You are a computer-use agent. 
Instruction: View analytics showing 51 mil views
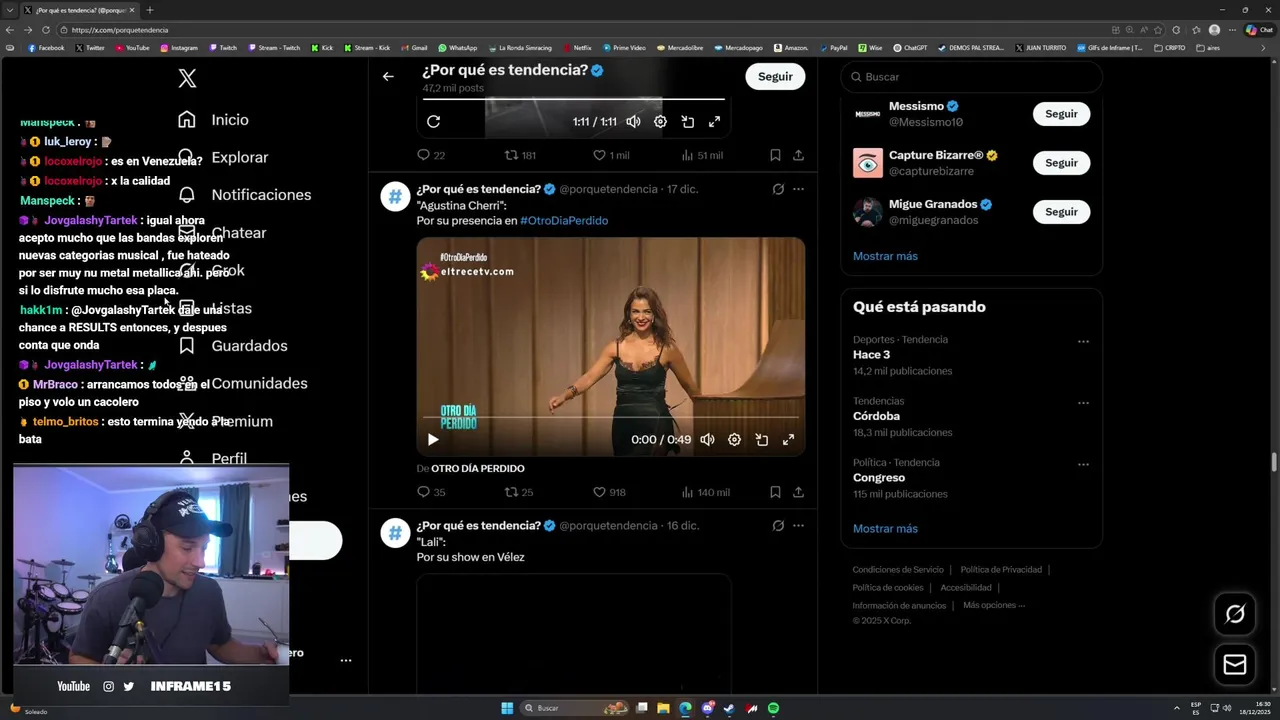[702, 155]
